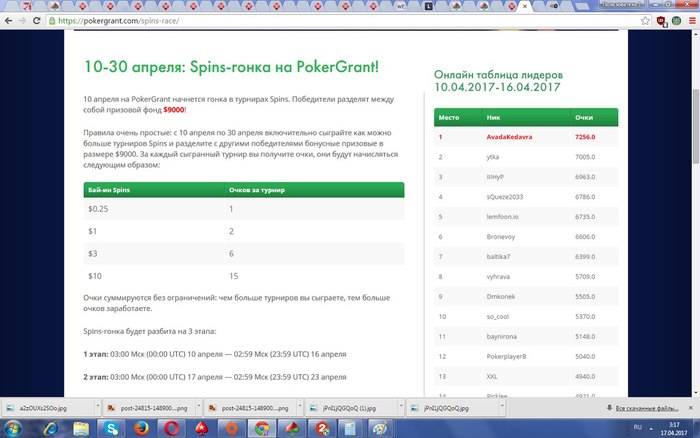Switch to Google Chrome on the taskbar
The image size is (700, 438).
click(262, 429)
